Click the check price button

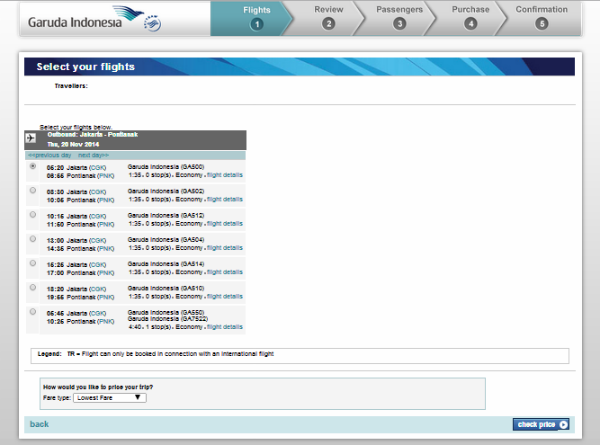coord(541,425)
